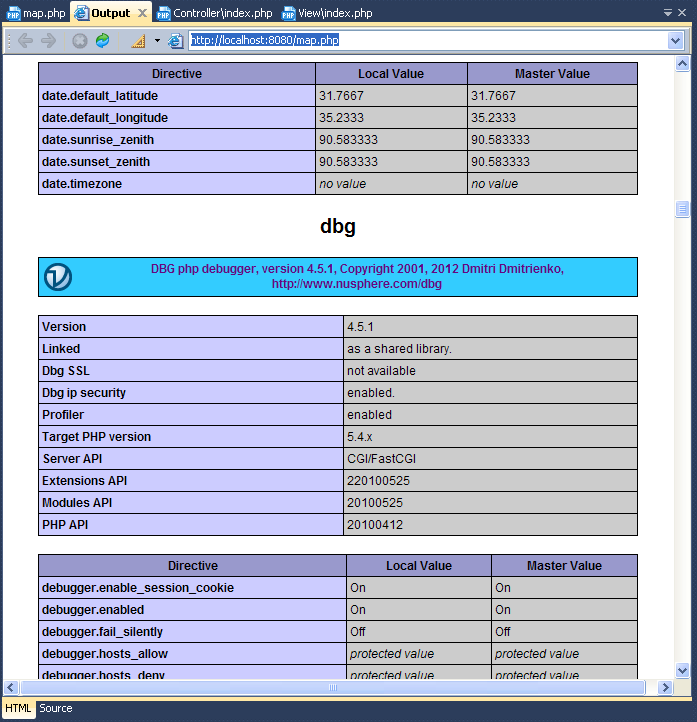Click the vertical scrollbar up arrow
Screen dimensions: 697x722
point(682,63)
